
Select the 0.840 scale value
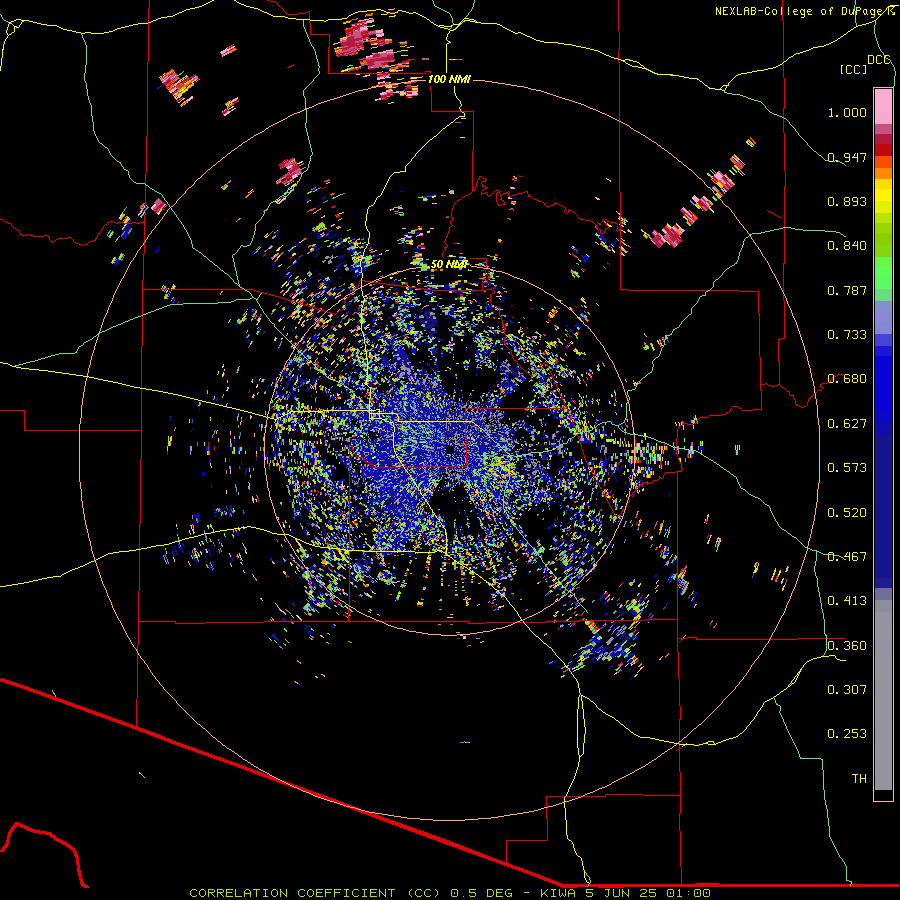pyautogui.click(x=847, y=246)
